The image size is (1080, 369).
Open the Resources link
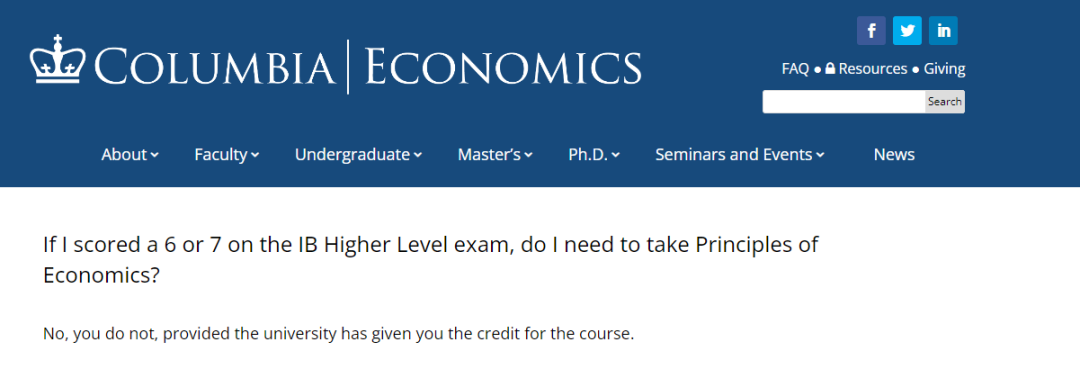pyautogui.click(x=873, y=69)
